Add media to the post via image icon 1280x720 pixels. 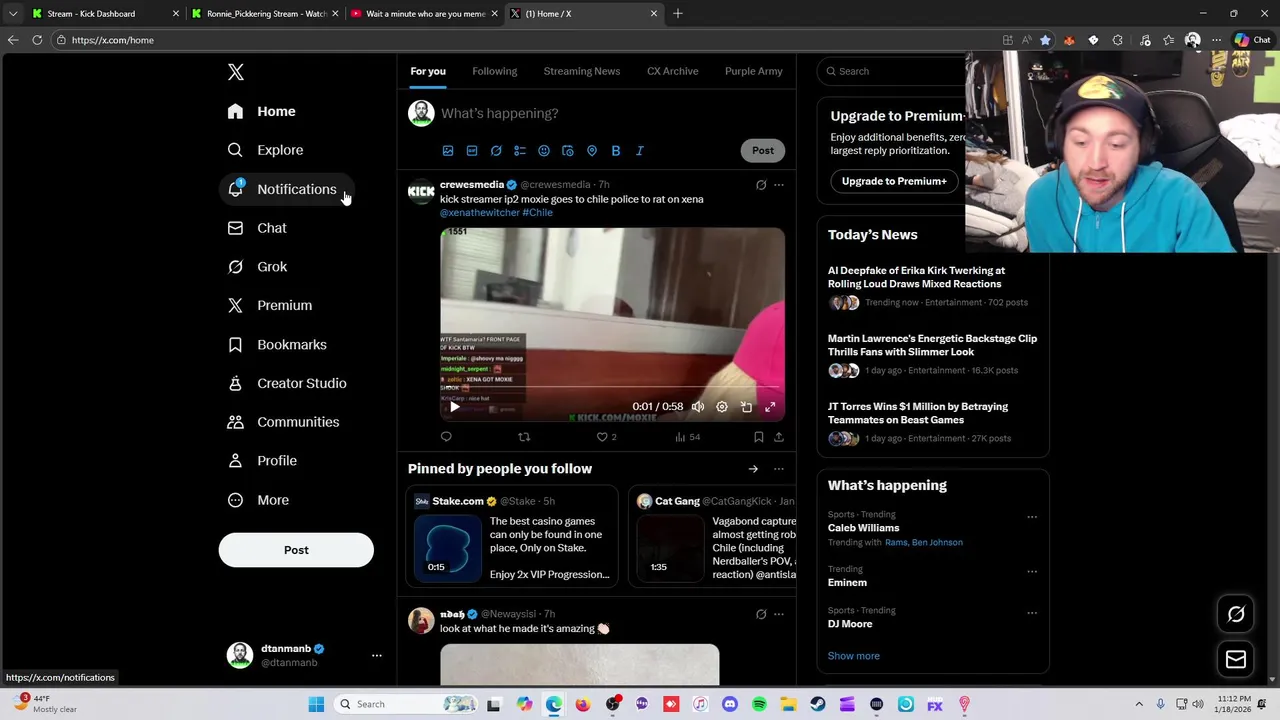click(x=448, y=151)
